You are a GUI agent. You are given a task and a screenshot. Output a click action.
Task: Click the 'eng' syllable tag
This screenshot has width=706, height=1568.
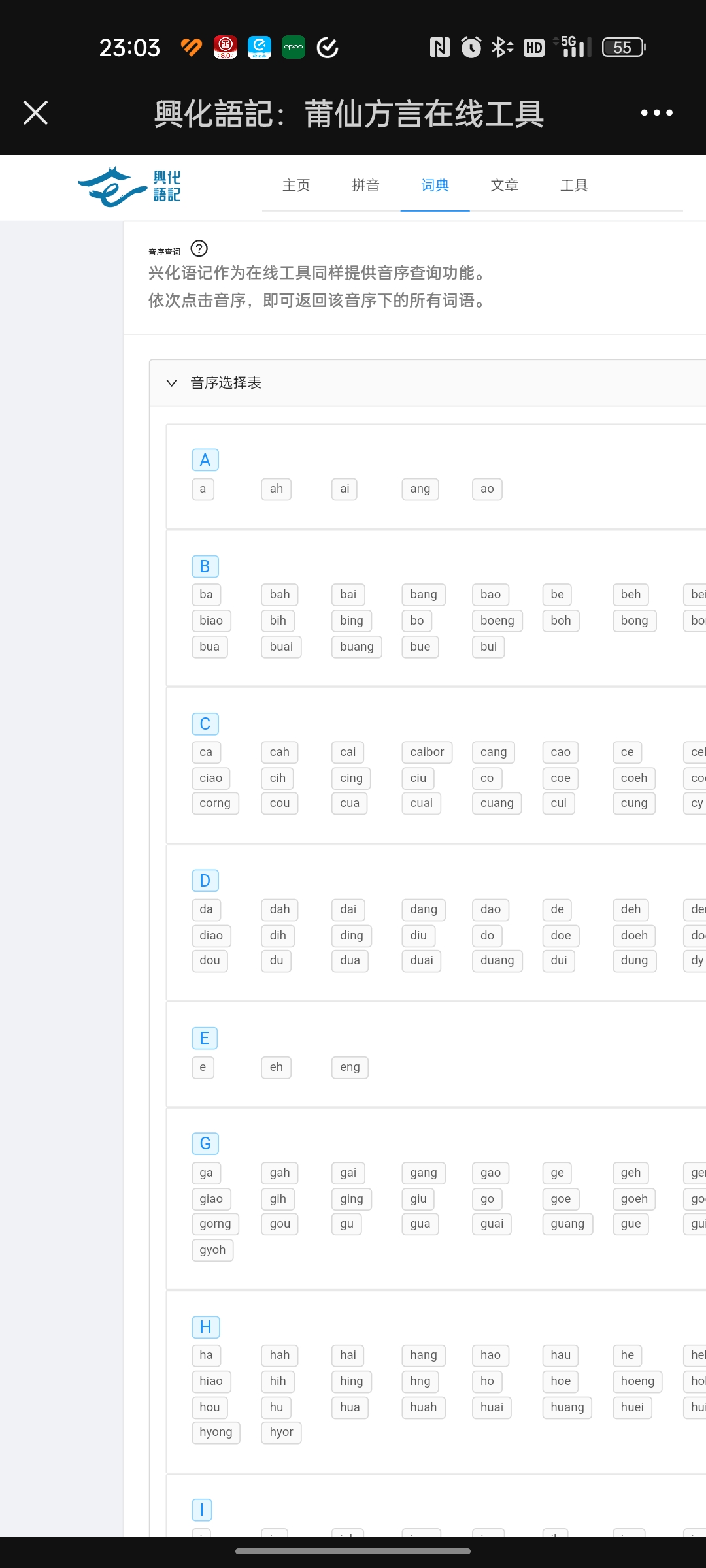[x=350, y=1067]
